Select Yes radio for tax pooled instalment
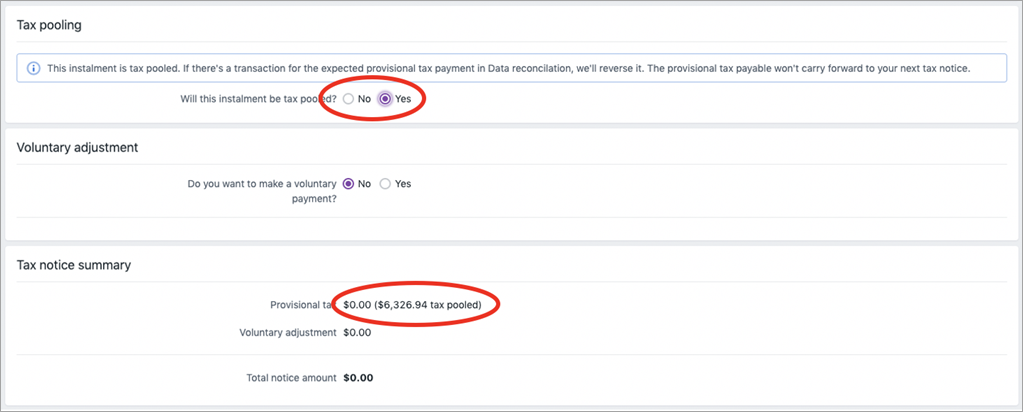This screenshot has height=412, width=1023. tap(386, 99)
